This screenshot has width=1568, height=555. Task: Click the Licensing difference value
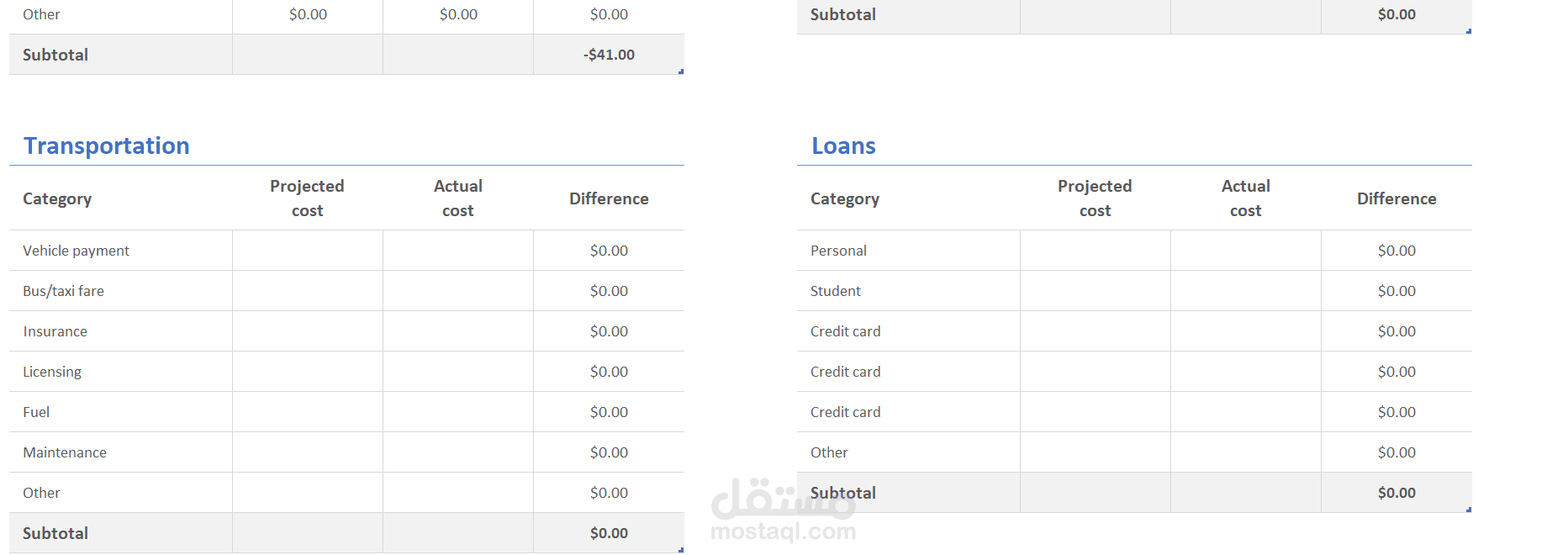point(609,372)
